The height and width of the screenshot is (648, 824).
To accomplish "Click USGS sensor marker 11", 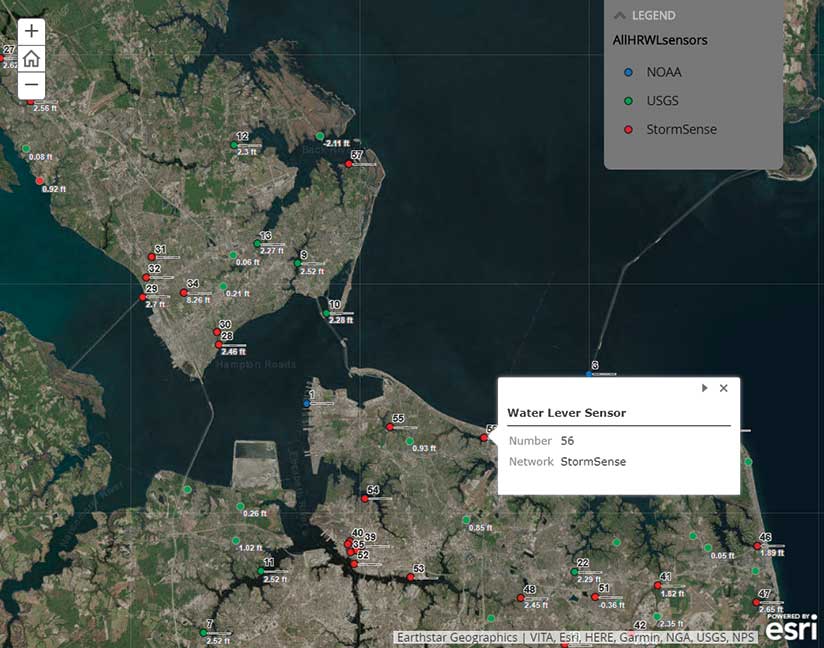I will coord(261,571).
